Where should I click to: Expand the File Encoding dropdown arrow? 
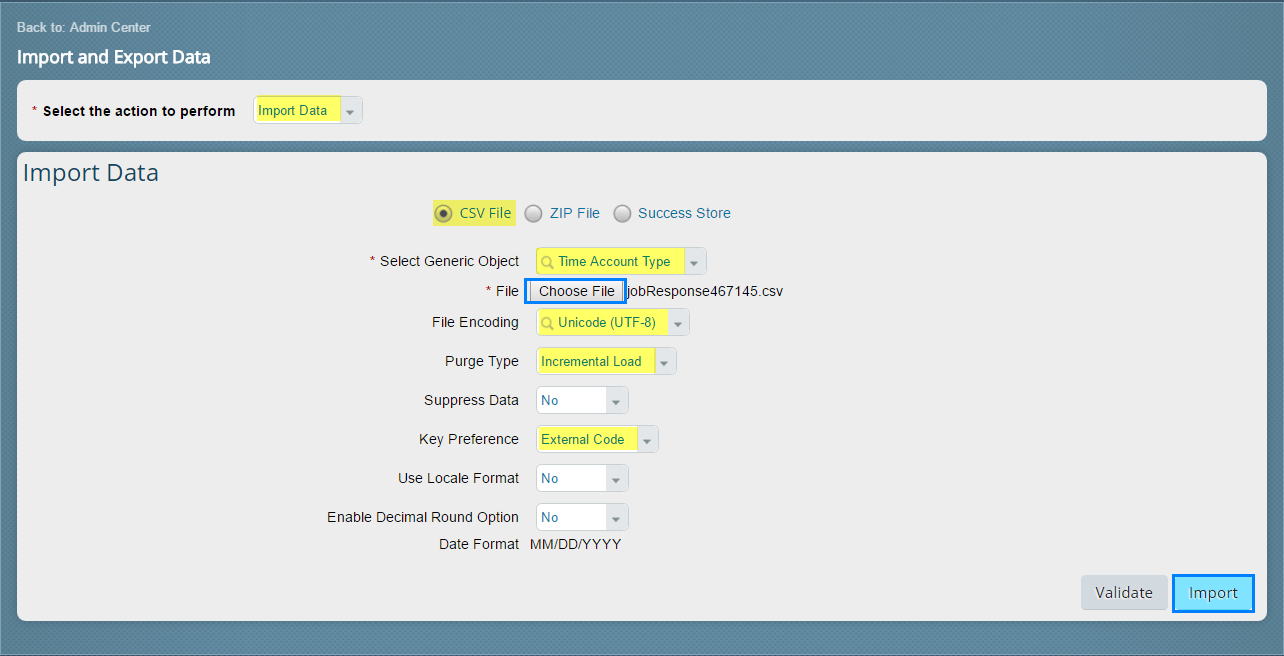(x=678, y=323)
